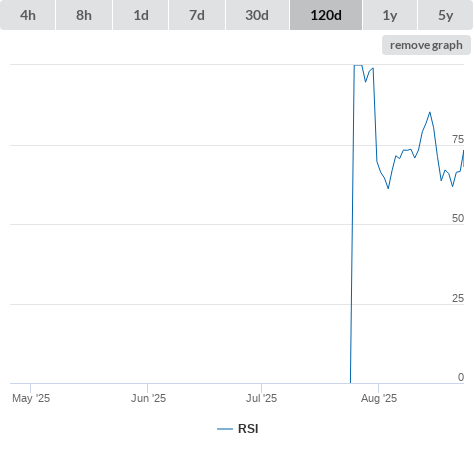Image resolution: width=474 pixels, height=455 pixels.
Task: Select the 5y time range tab
Action: coord(446,15)
